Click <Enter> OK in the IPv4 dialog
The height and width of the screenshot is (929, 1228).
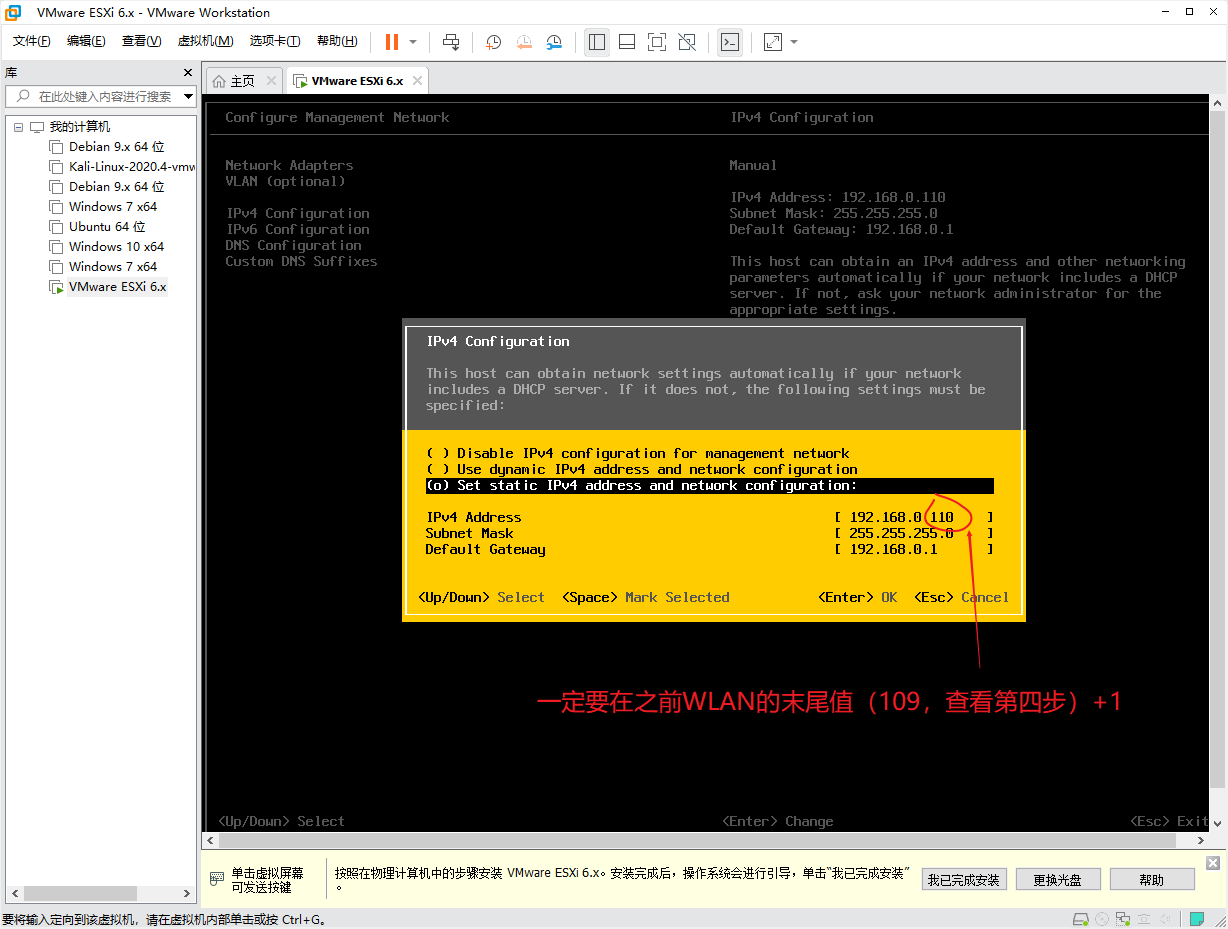click(x=857, y=597)
